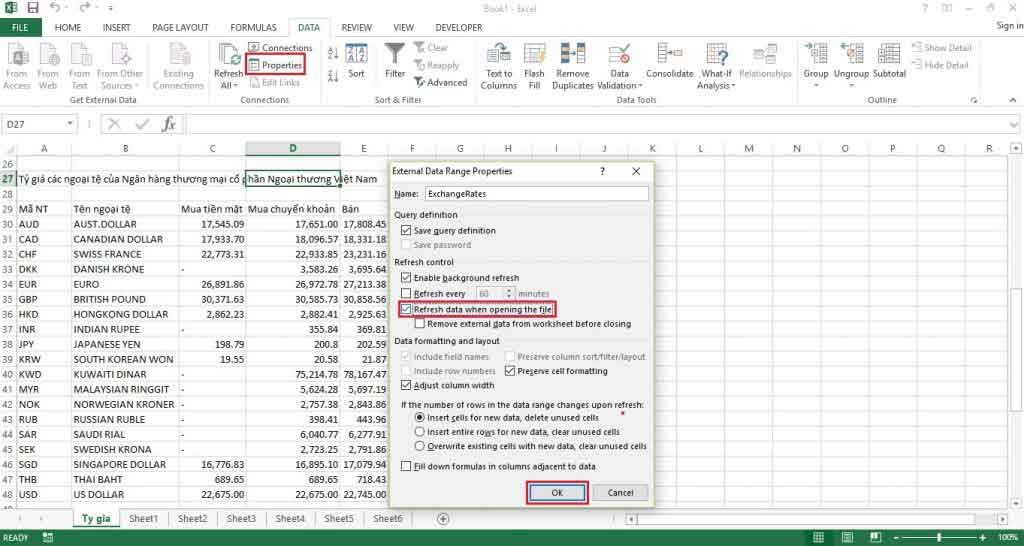The image size is (1024, 546).
Task: Toggle Enable background refresh checkbox
Action: pos(406,278)
